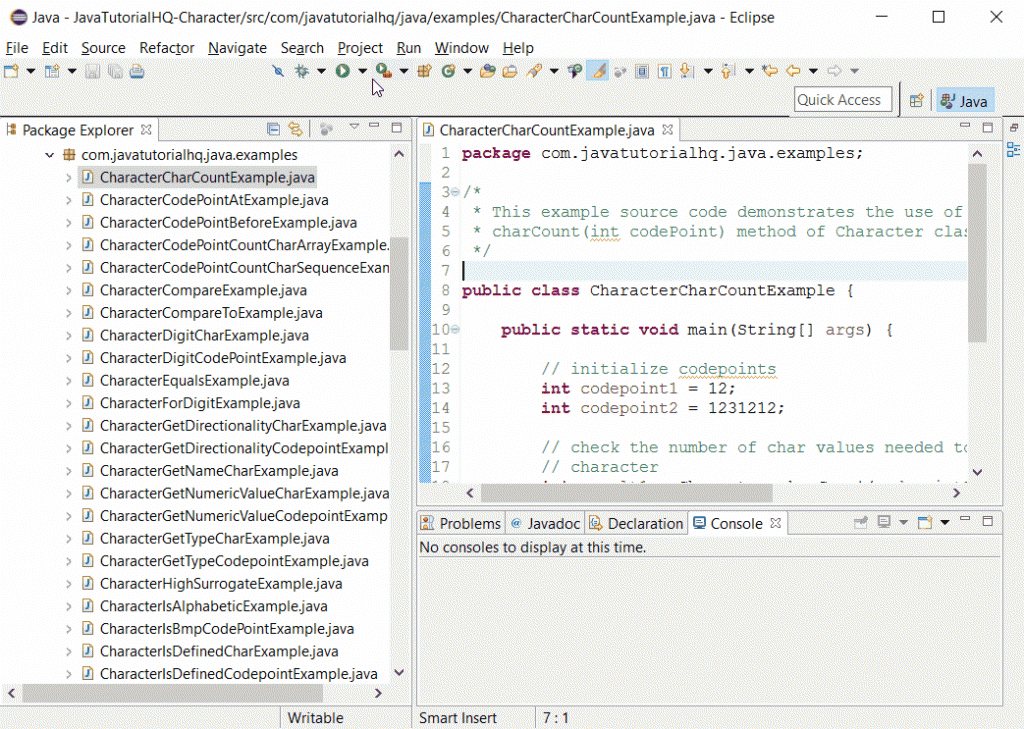Open the Project menu
The height and width of the screenshot is (729, 1024).
(x=360, y=48)
